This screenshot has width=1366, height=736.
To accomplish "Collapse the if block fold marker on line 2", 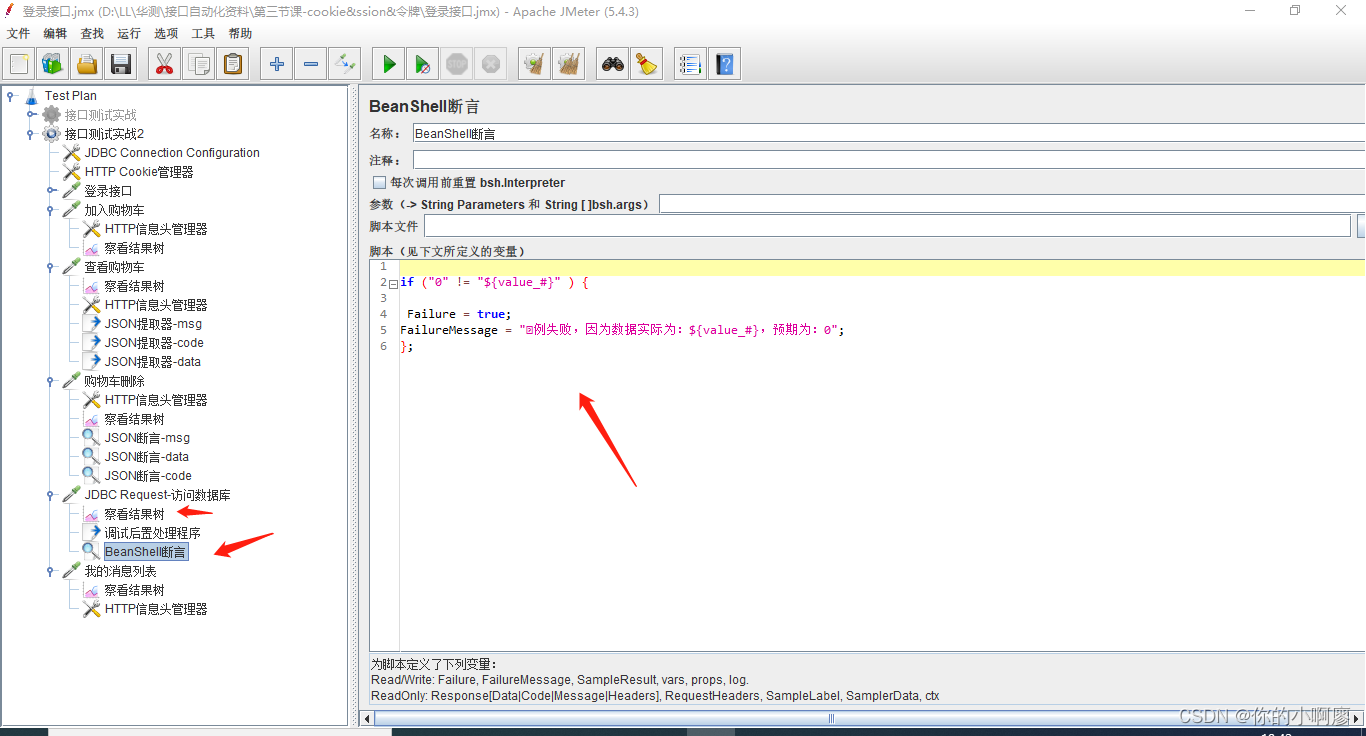I will pyautogui.click(x=393, y=283).
